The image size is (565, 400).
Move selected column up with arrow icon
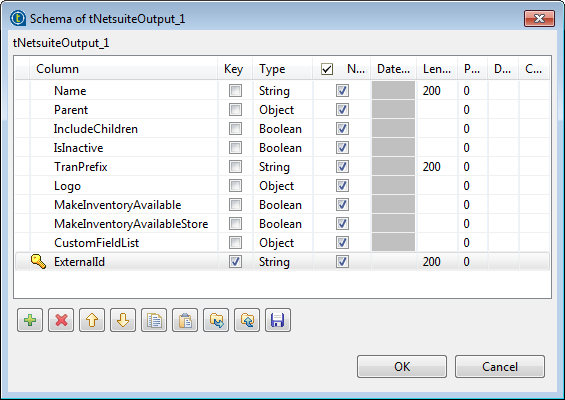[92, 320]
